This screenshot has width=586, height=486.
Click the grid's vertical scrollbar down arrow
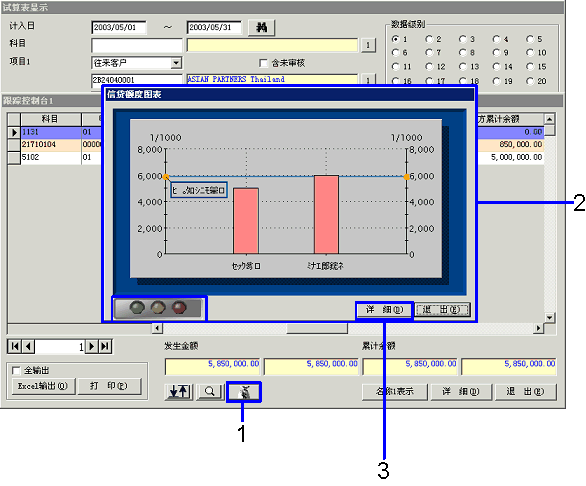click(x=549, y=318)
